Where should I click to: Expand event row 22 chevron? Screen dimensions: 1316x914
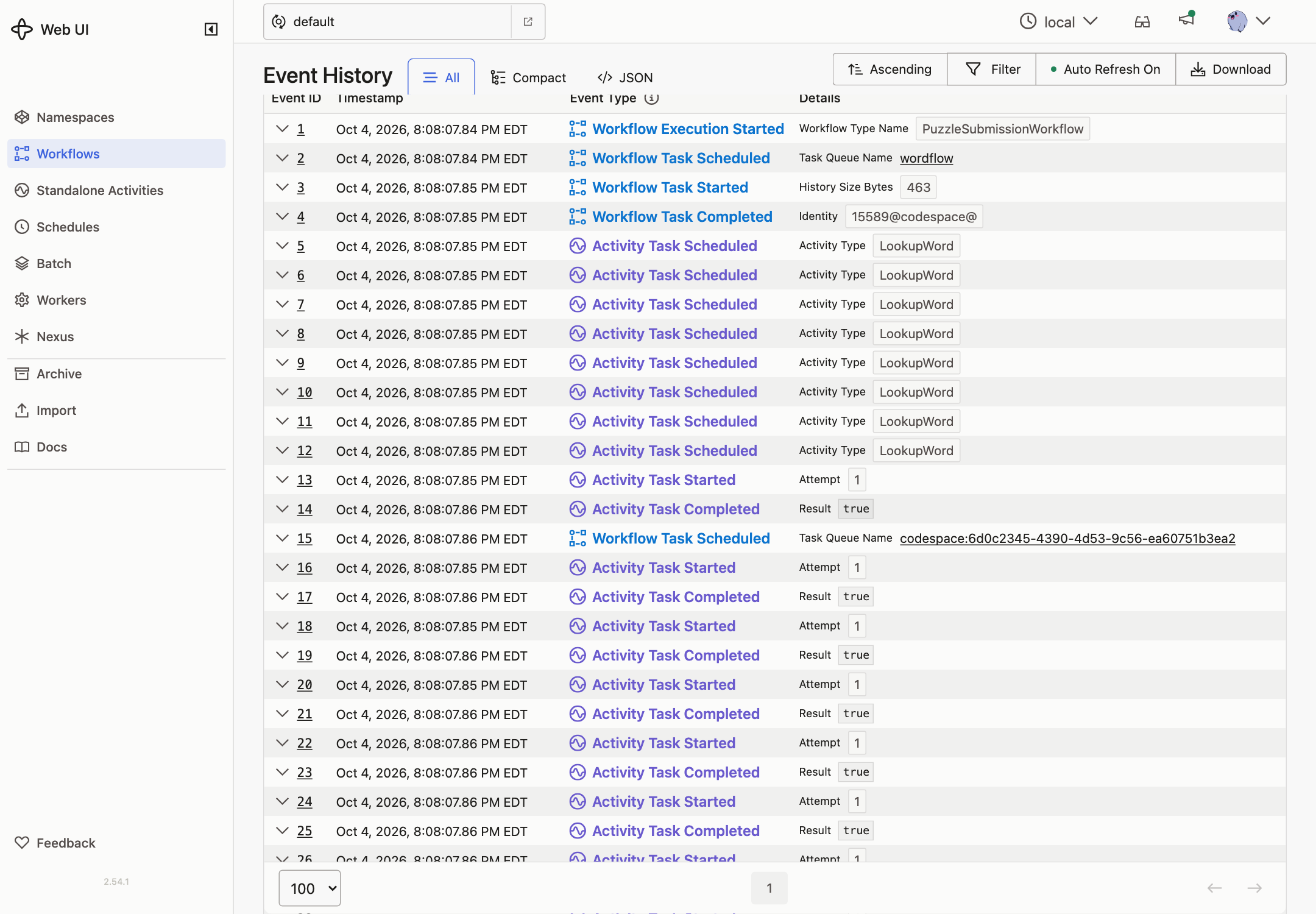pyautogui.click(x=282, y=743)
